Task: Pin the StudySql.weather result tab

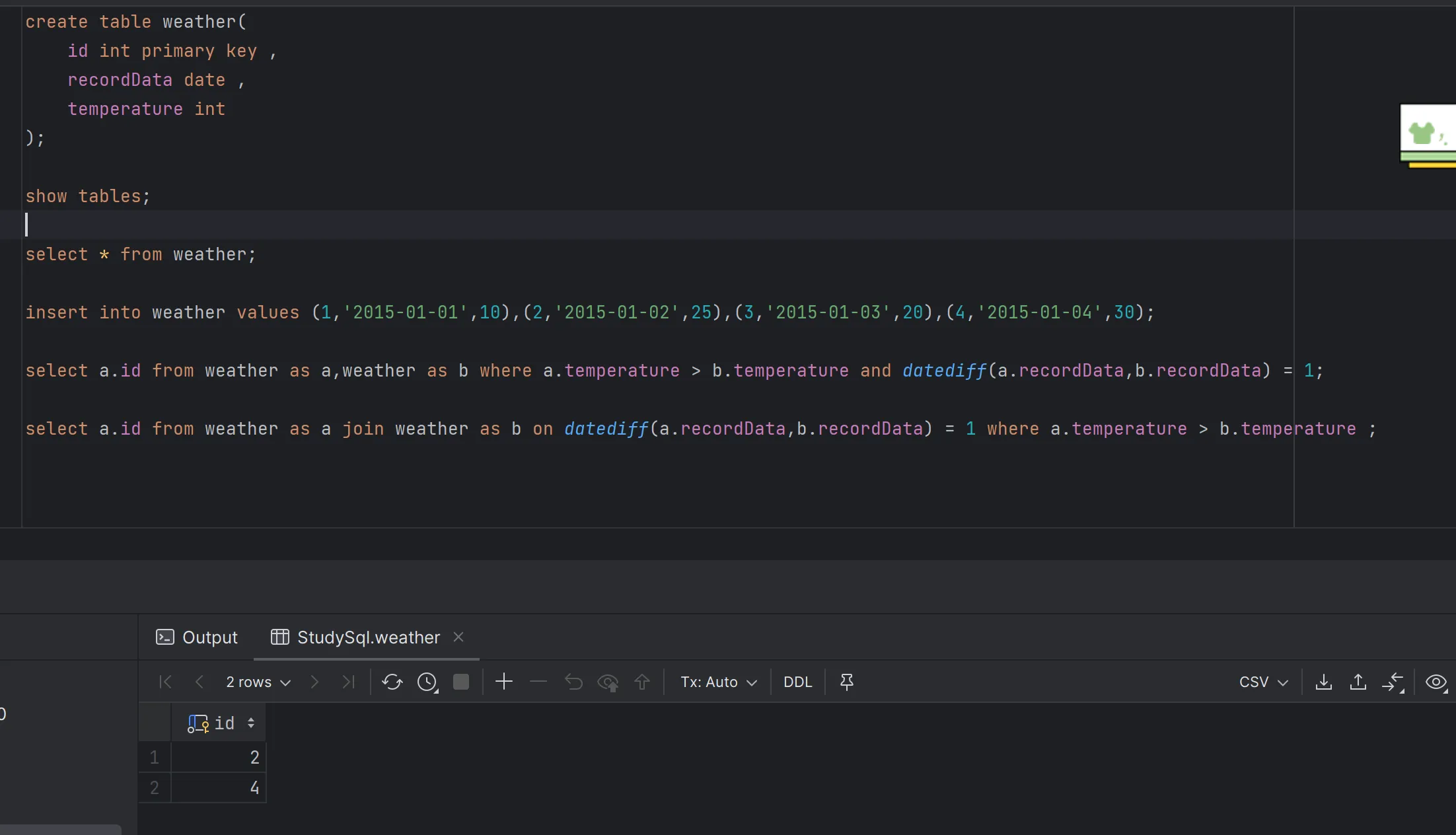Action: (847, 682)
